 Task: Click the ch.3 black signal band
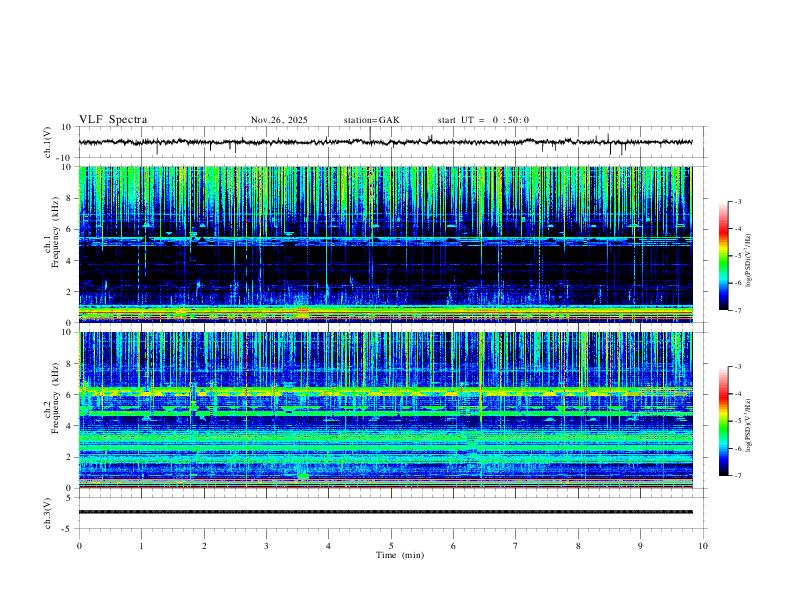pyautogui.click(x=385, y=512)
